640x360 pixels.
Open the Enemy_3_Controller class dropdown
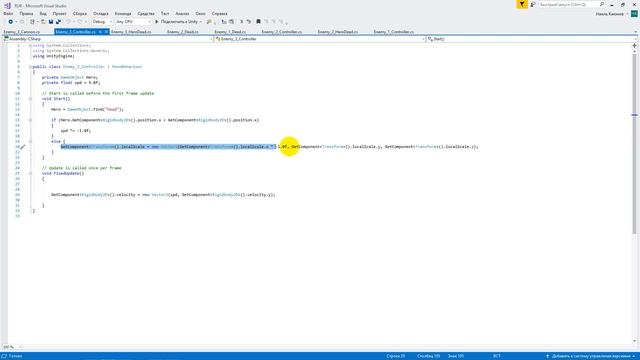(320, 39)
